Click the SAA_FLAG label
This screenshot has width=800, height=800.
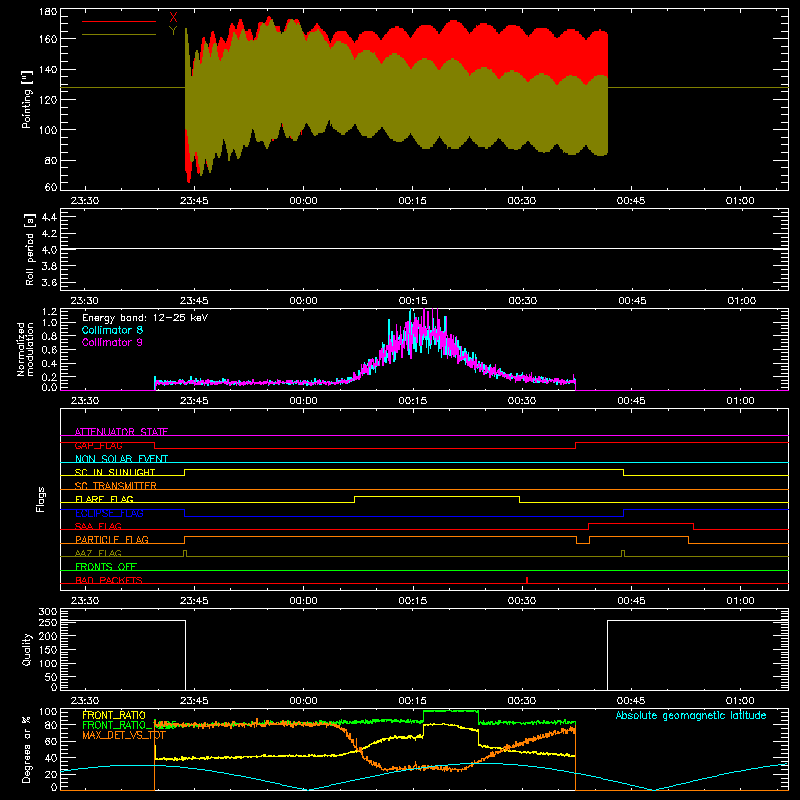(98, 526)
